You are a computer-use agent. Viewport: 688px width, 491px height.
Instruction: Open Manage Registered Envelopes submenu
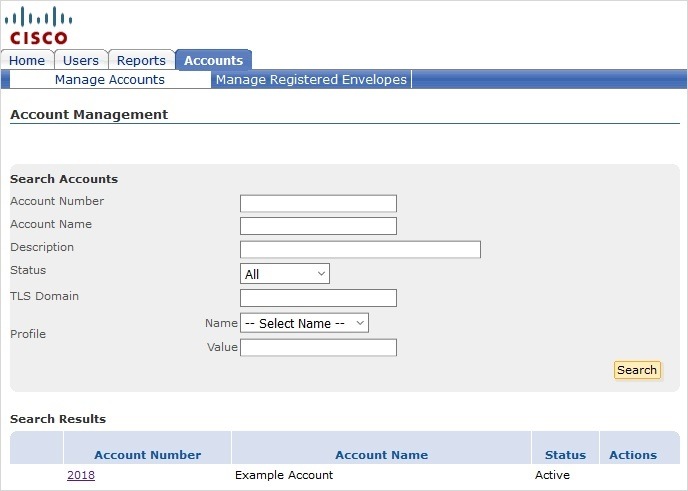311,80
